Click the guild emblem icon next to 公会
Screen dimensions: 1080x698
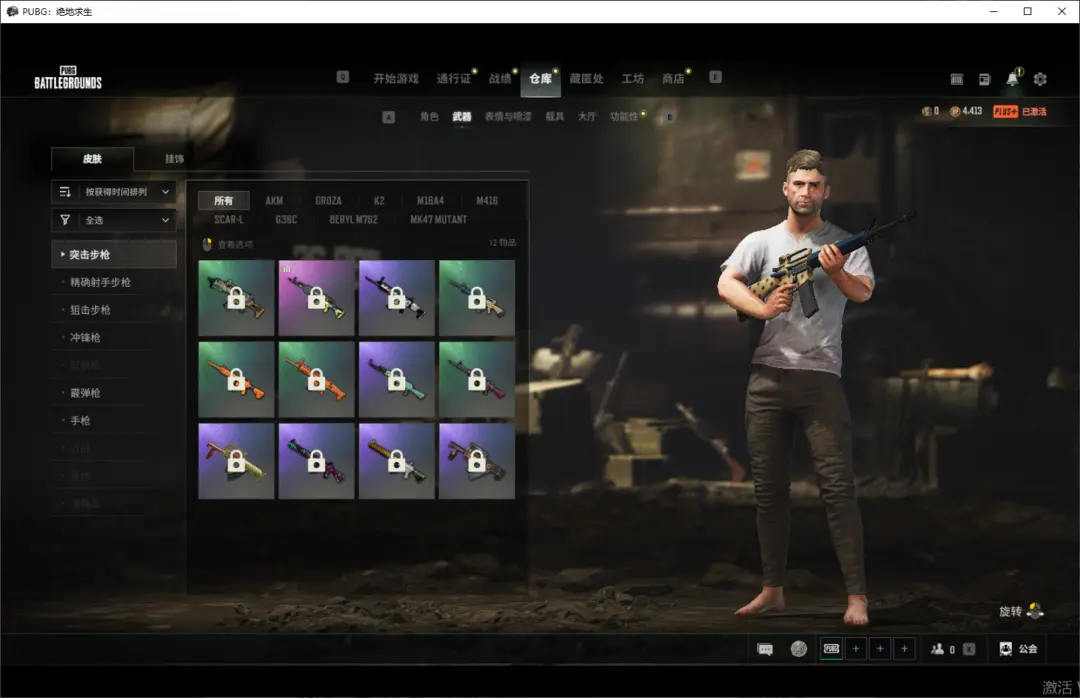[x=1005, y=649]
